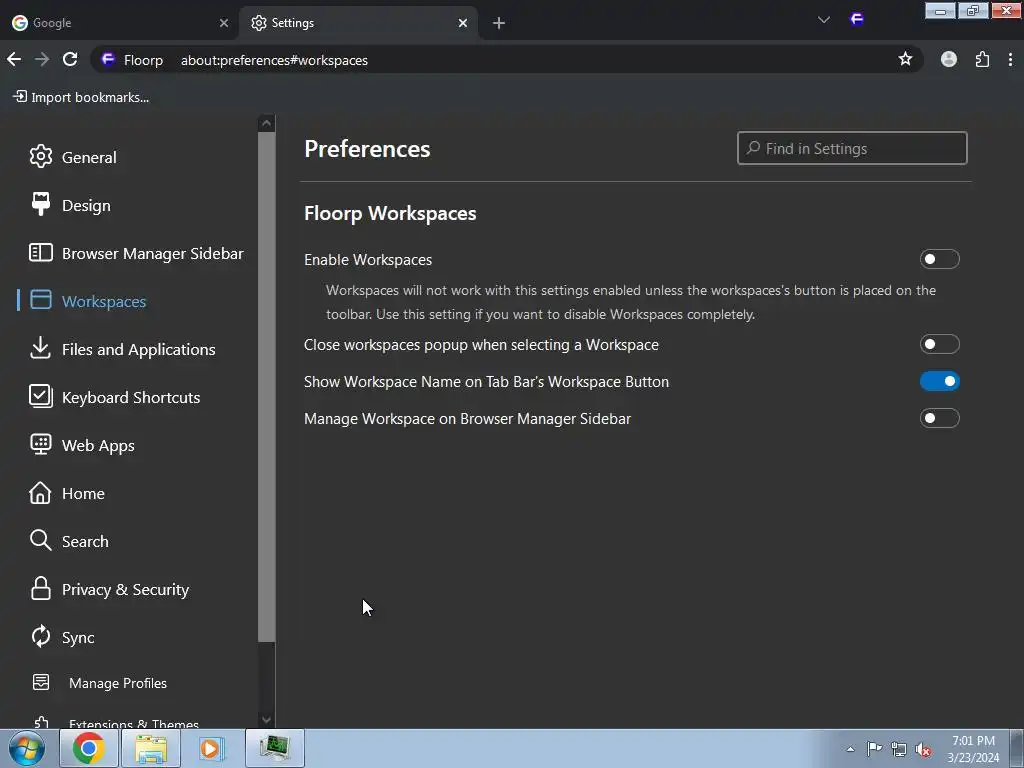Click the Files and Applications download icon
This screenshot has width=1024, height=768.
pyautogui.click(x=40, y=348)
